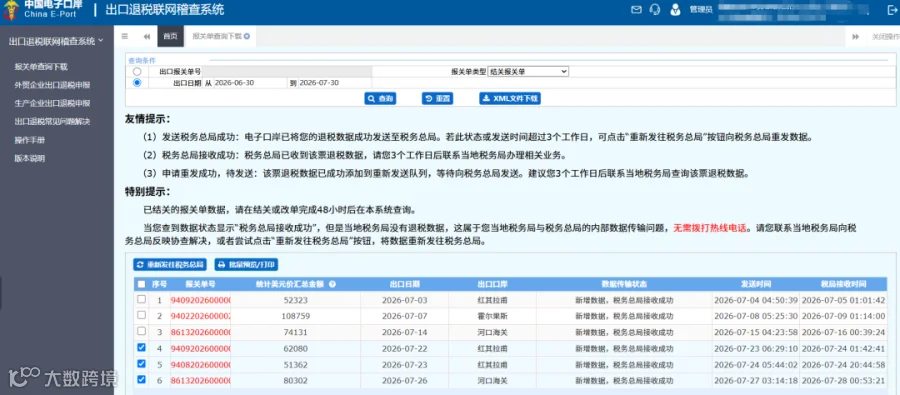Click the user avatar icon beside 管理员
This screenshot has width=900, height=395.
(676, 9)
